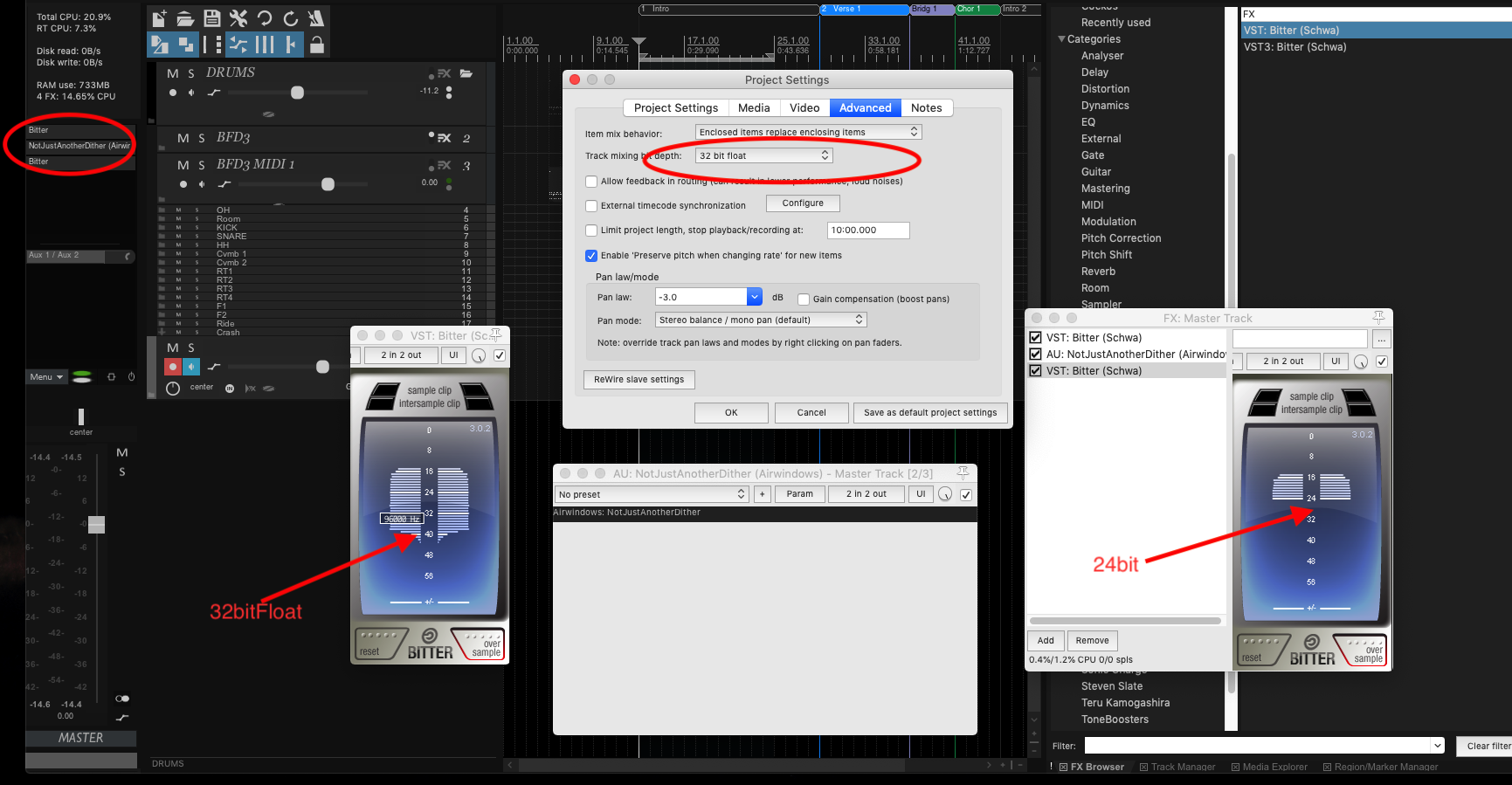This screenshot has width=1512, height=785.
Task: Enable external timecode synchronization checkbox
Action: click(591, 206)
